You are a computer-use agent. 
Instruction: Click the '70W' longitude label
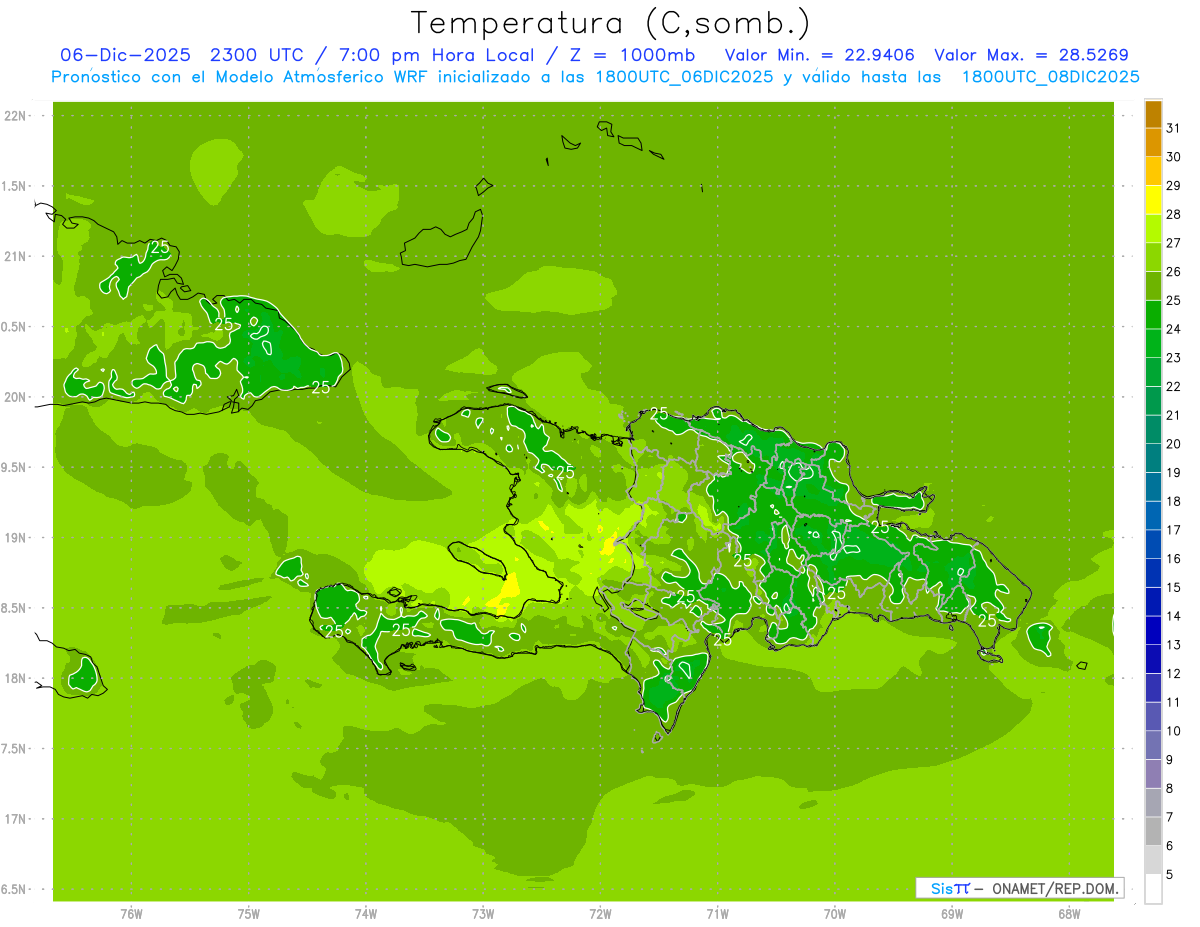point(835,914)
